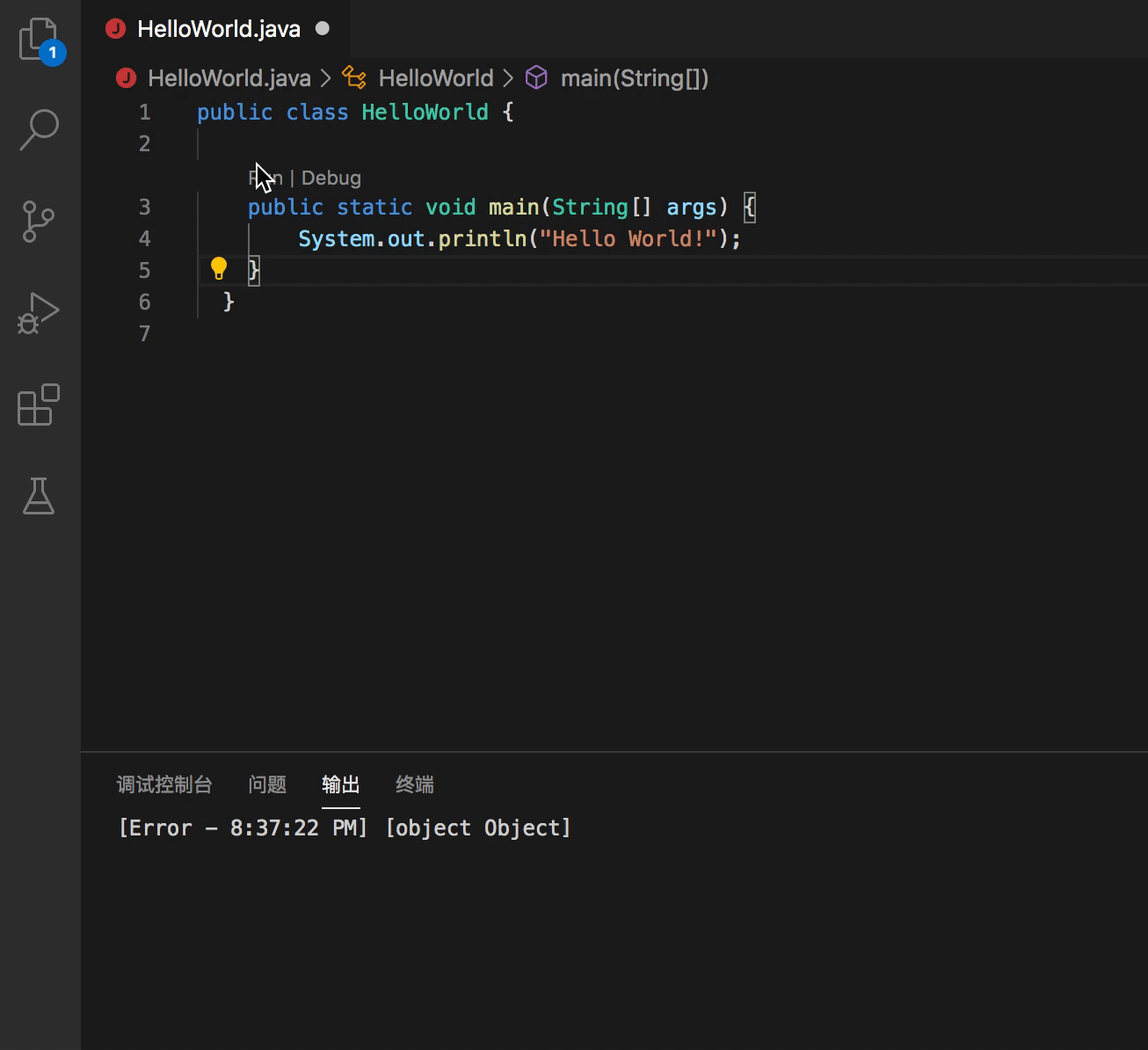Open the Extensions view
Screen dimensions: 1148x1050
tap(39, 405)
